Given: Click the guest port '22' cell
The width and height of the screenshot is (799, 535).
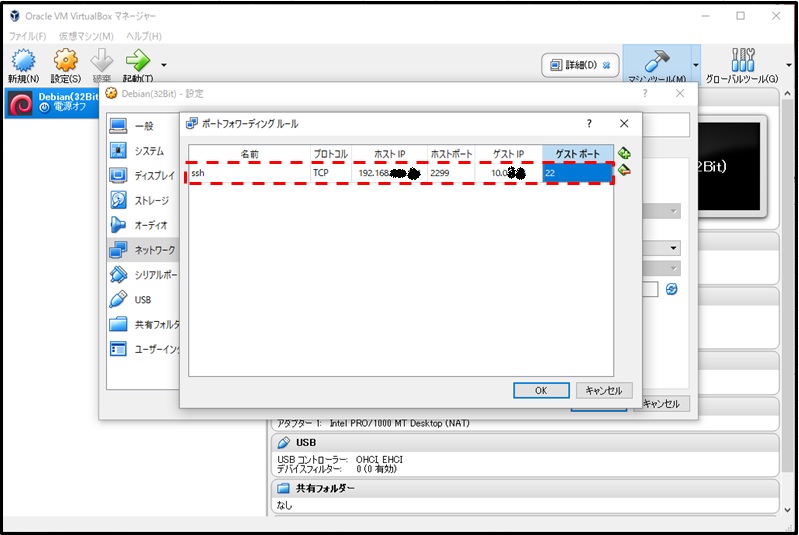Looking at the screenshot, I should pyautogui.click(x=577, y=173).
